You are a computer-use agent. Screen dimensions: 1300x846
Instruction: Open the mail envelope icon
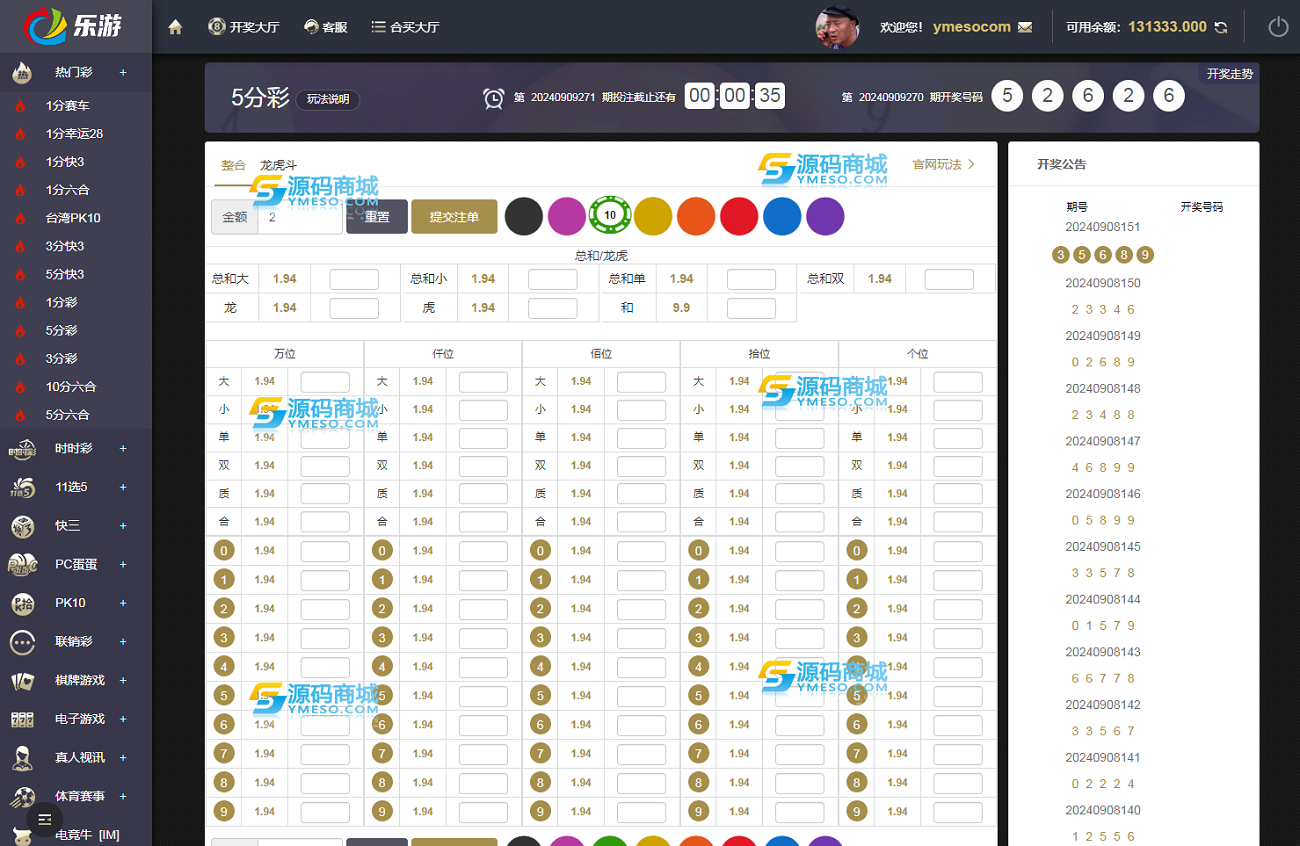point(1025,27)
